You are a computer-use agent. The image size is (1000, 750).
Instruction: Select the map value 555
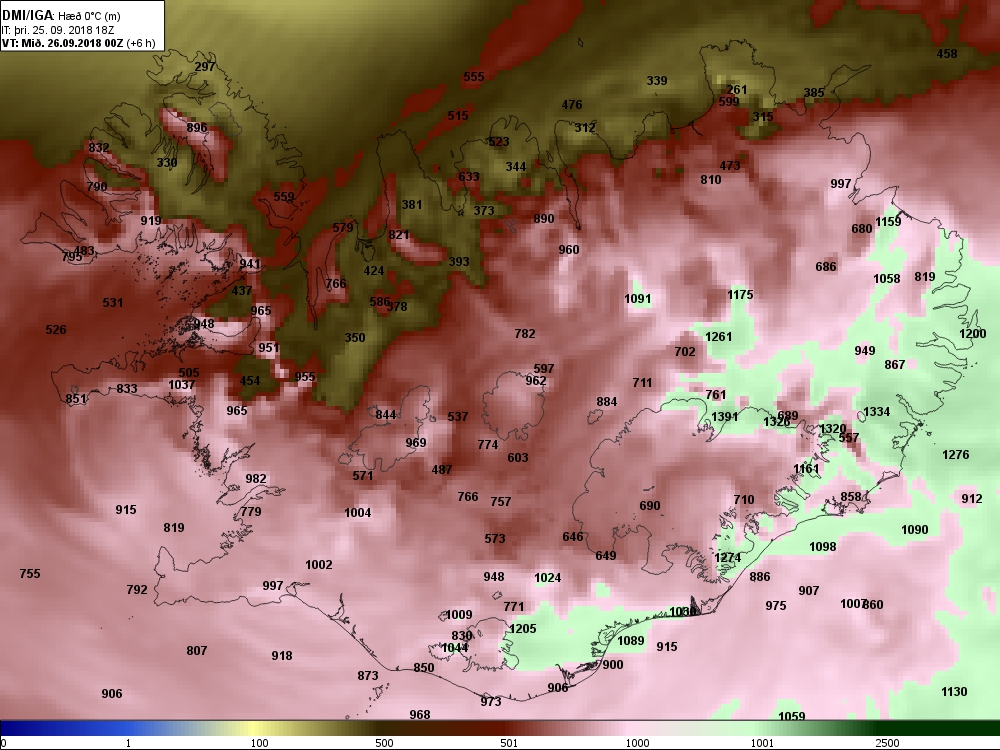tap(474, 77)
